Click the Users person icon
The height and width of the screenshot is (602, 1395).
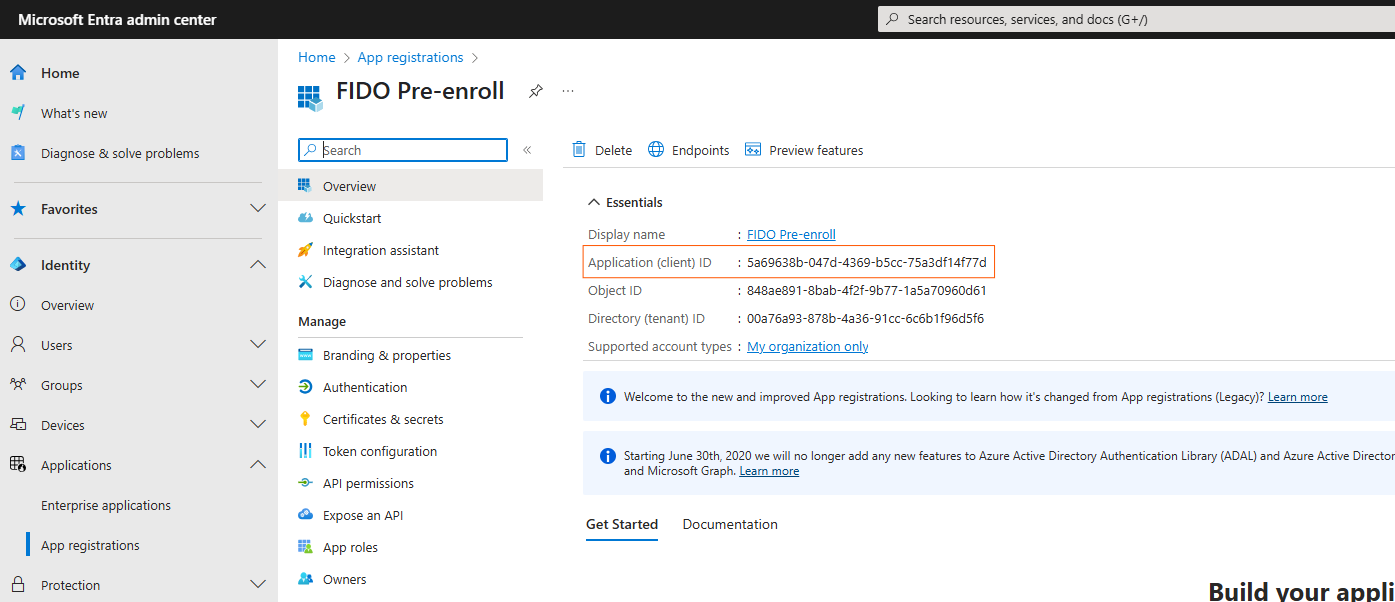[17, 345]
